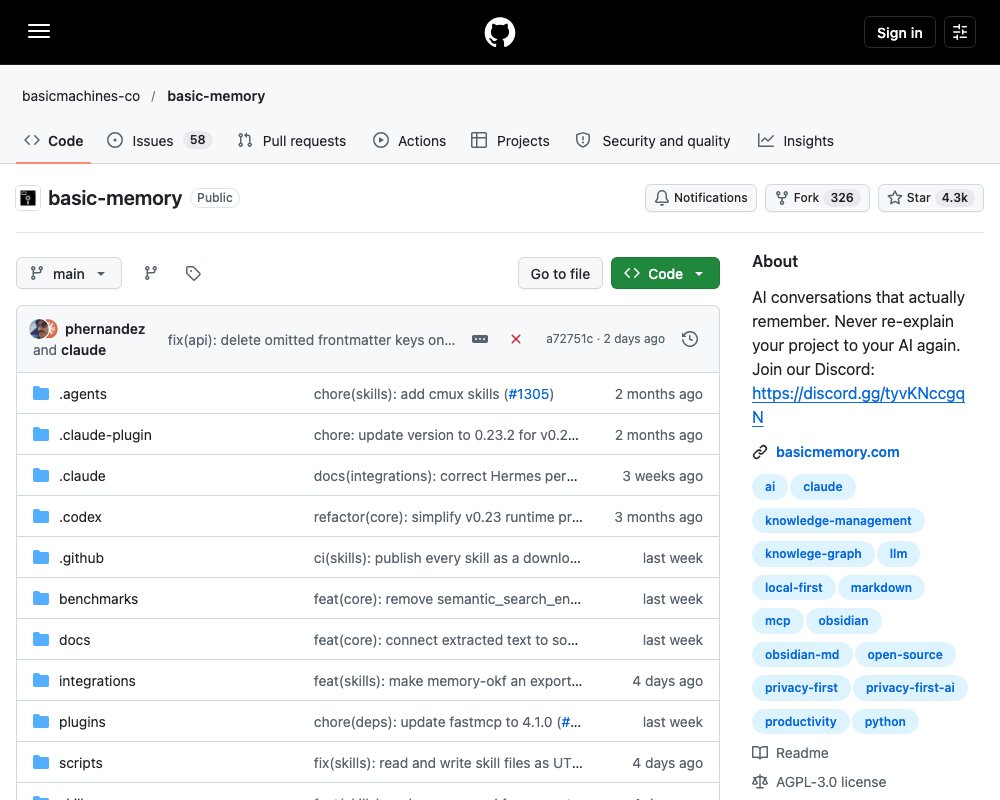Screen dimensions: 1000x800
Task: View branches via branch icon
Action: pos(151,273)
